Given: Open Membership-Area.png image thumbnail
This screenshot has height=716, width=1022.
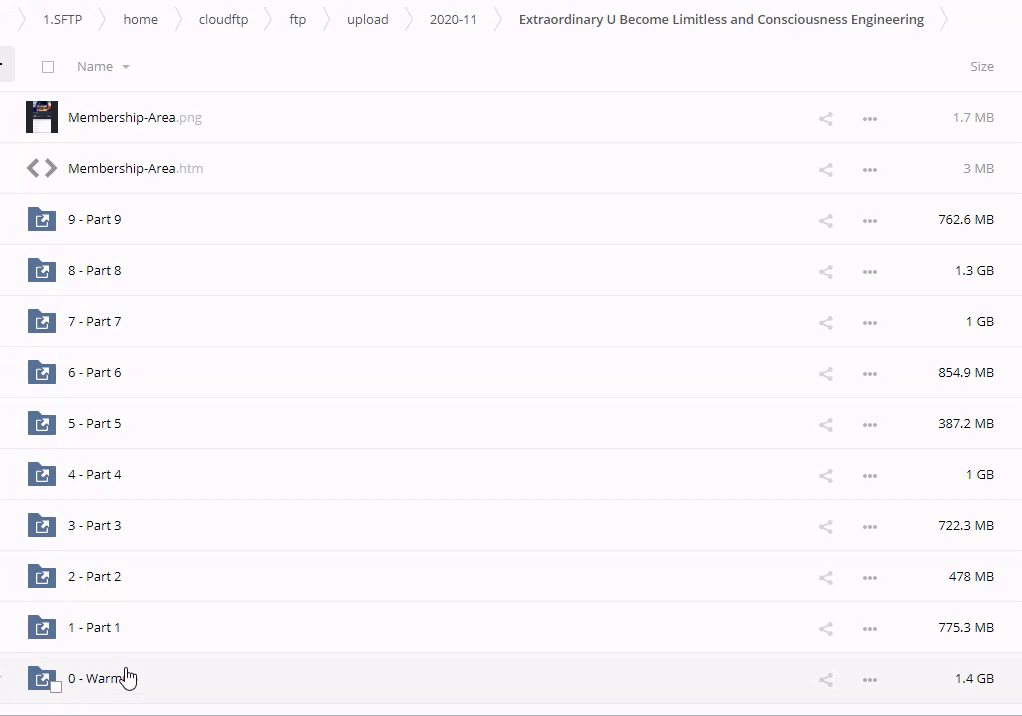Looking at the screenshot, I should coord(42,118).
